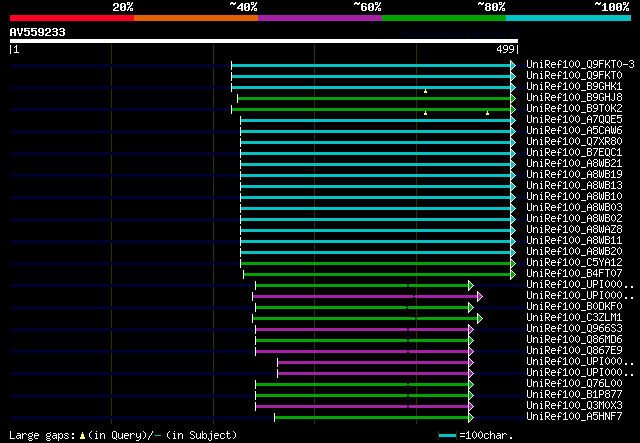Click the UniRef100_A8WB11 label
Image resolution: width=640 pixels, height=443 pixels.
point(574,241)
